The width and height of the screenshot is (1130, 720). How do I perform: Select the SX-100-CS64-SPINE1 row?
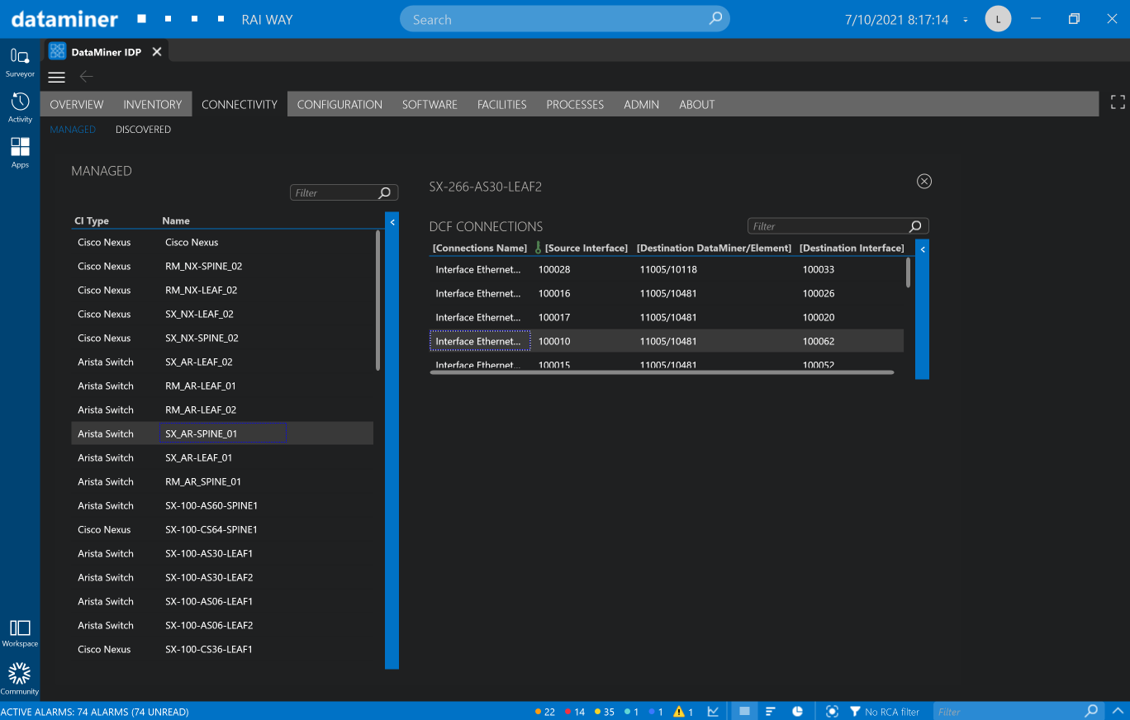point(222,529)
